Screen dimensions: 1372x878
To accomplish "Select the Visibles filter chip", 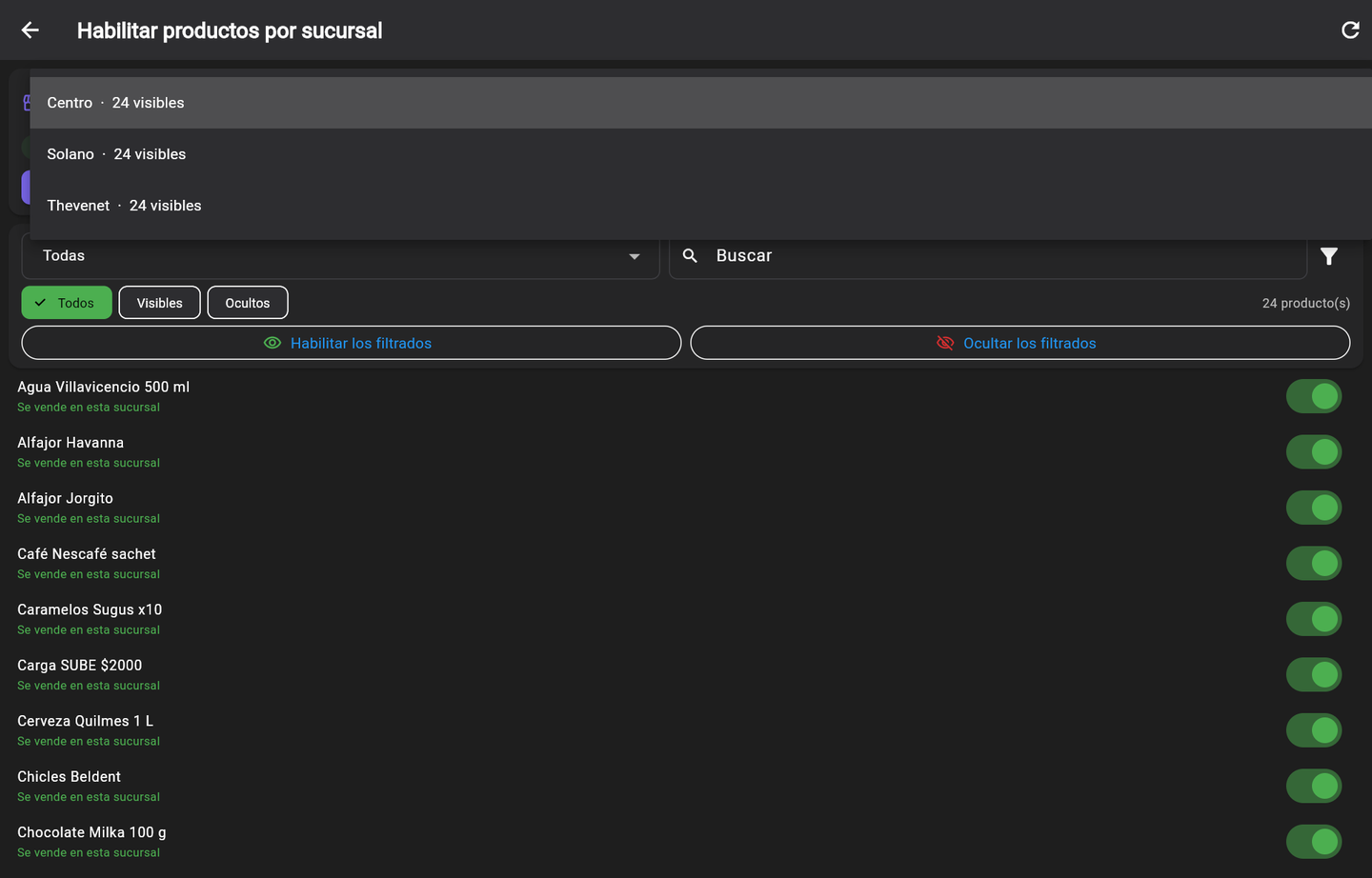I will pyautogui.click(x=159, y=303).
